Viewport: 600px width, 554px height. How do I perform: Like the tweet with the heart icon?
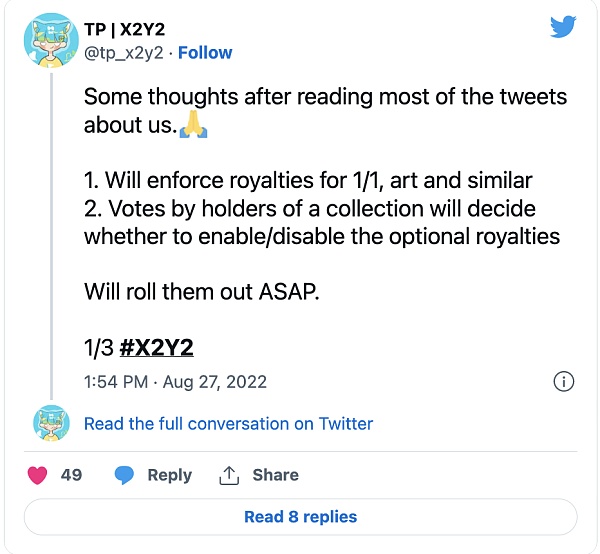point(38,475)
